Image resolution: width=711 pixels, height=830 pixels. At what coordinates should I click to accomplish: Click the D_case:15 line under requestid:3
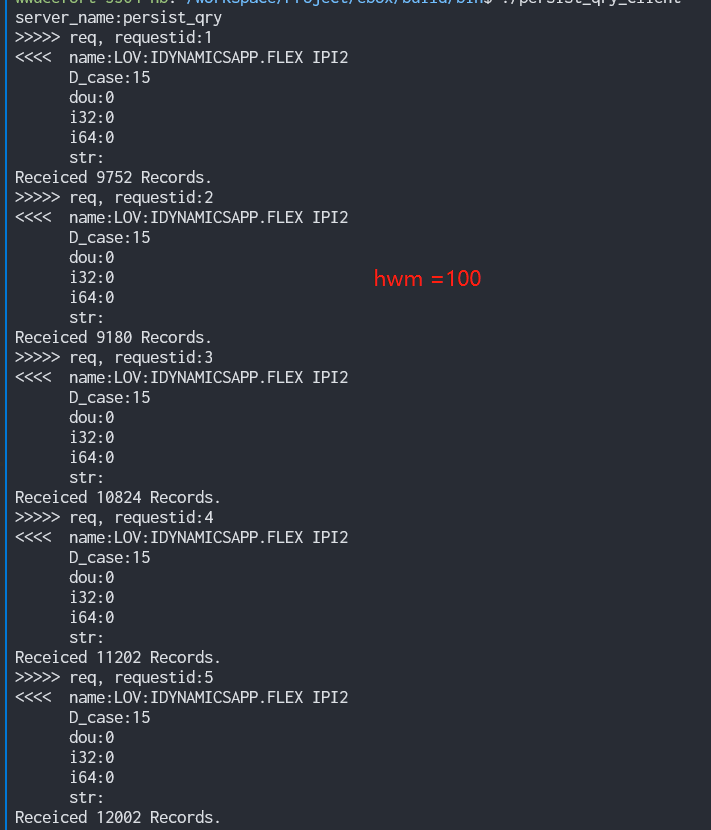(110, 397)
